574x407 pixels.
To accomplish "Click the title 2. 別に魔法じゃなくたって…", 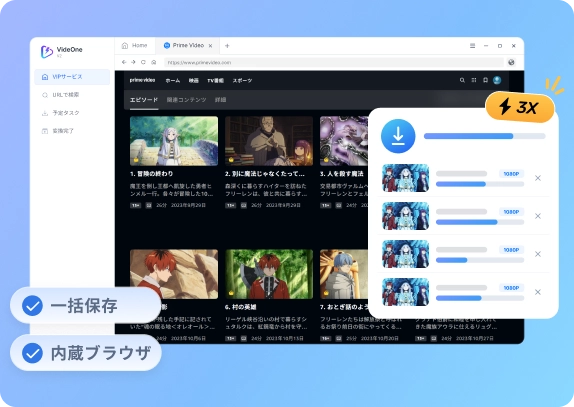I will click(265, 173).
